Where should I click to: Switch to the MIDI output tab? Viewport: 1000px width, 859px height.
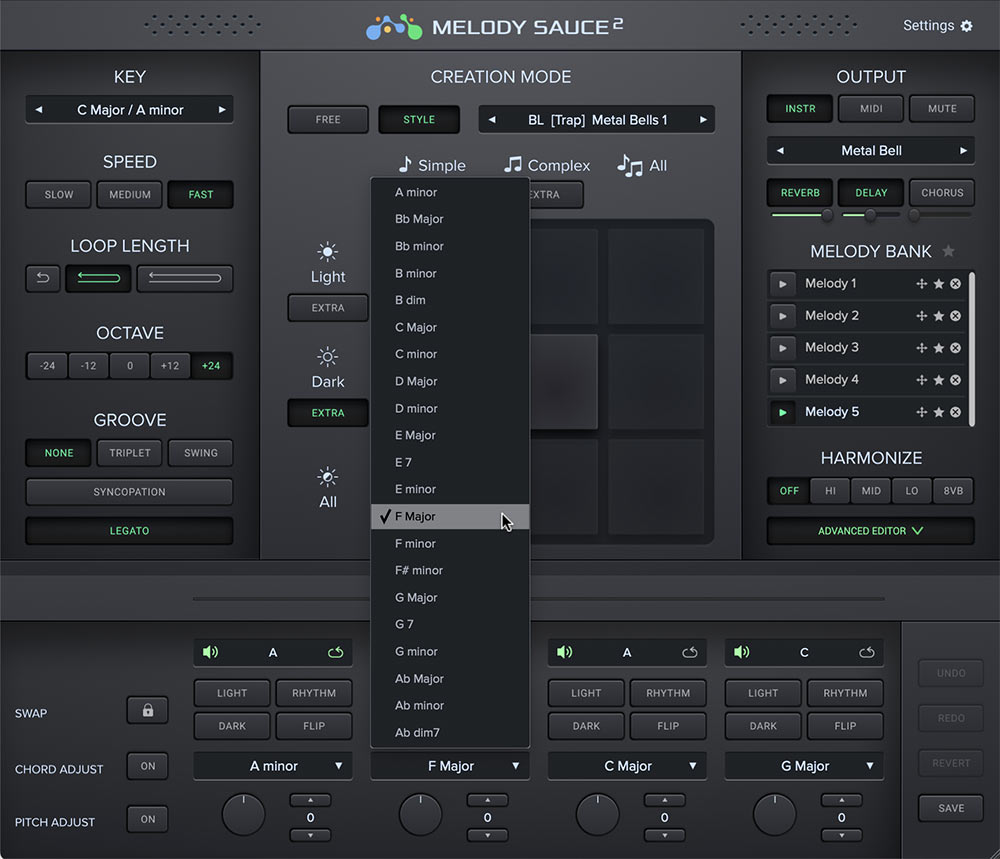click(872, 108)
